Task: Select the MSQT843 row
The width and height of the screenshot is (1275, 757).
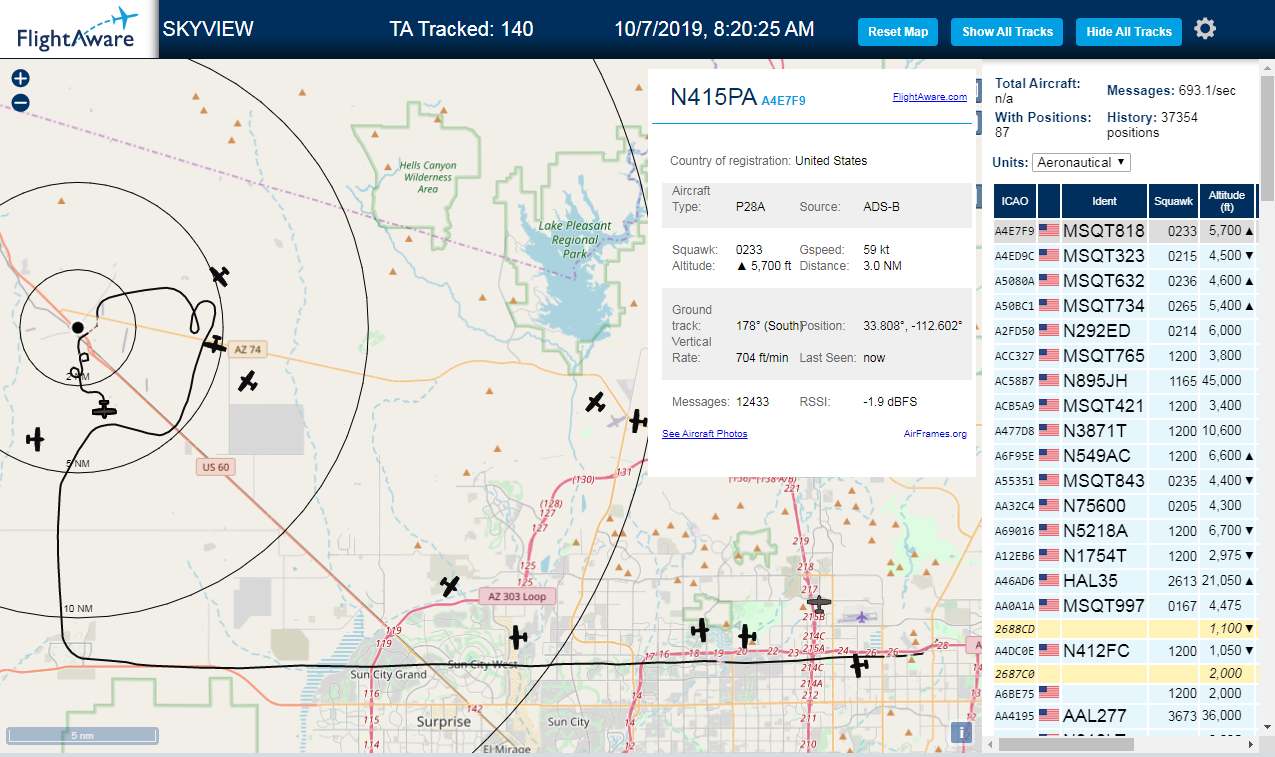Action: click(x=1124, y=480)
